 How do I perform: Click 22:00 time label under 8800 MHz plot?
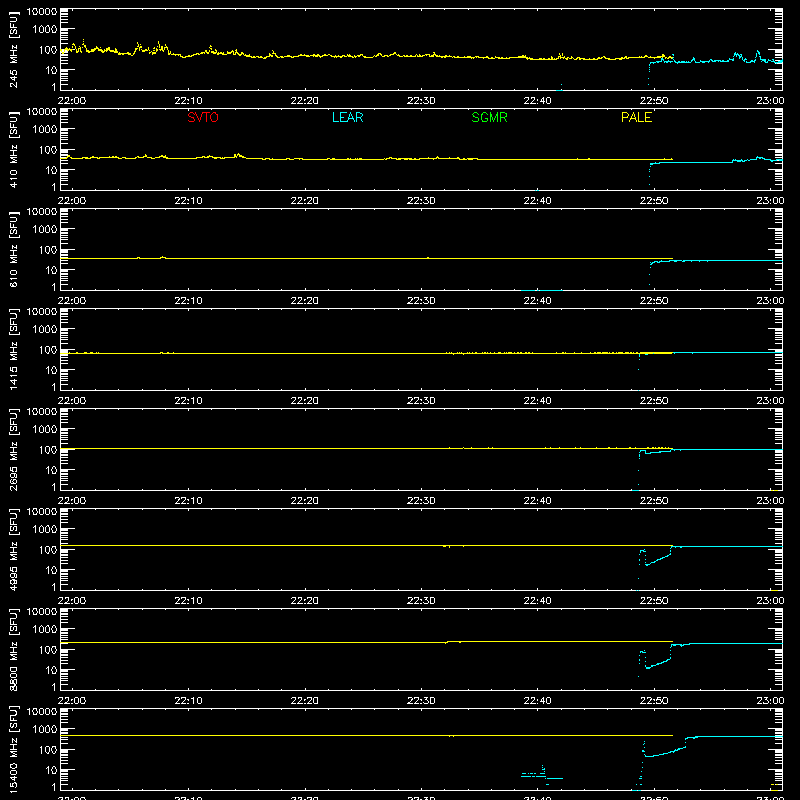[72, 701]
